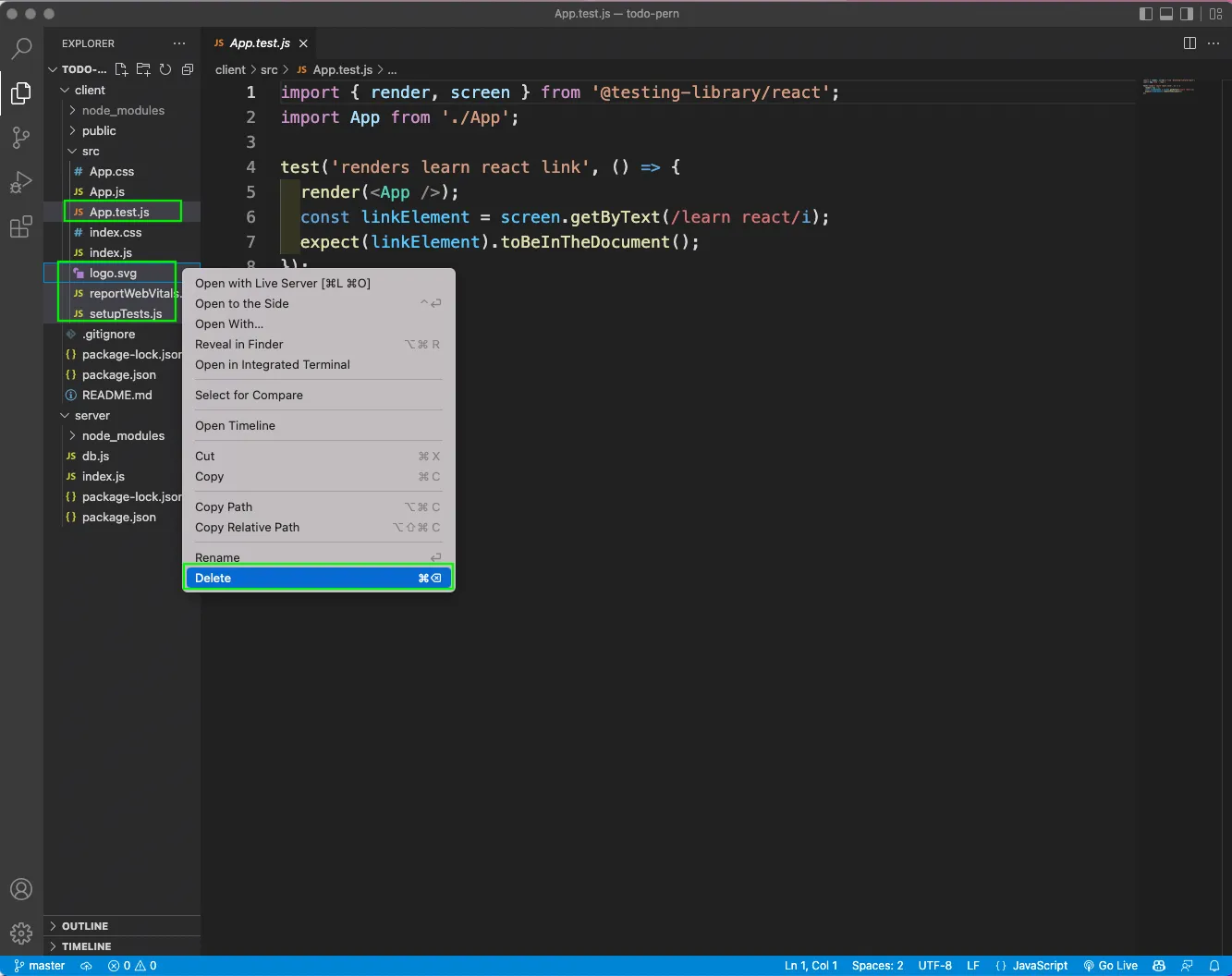Expand the OUTLINE section

pos(122,926)
